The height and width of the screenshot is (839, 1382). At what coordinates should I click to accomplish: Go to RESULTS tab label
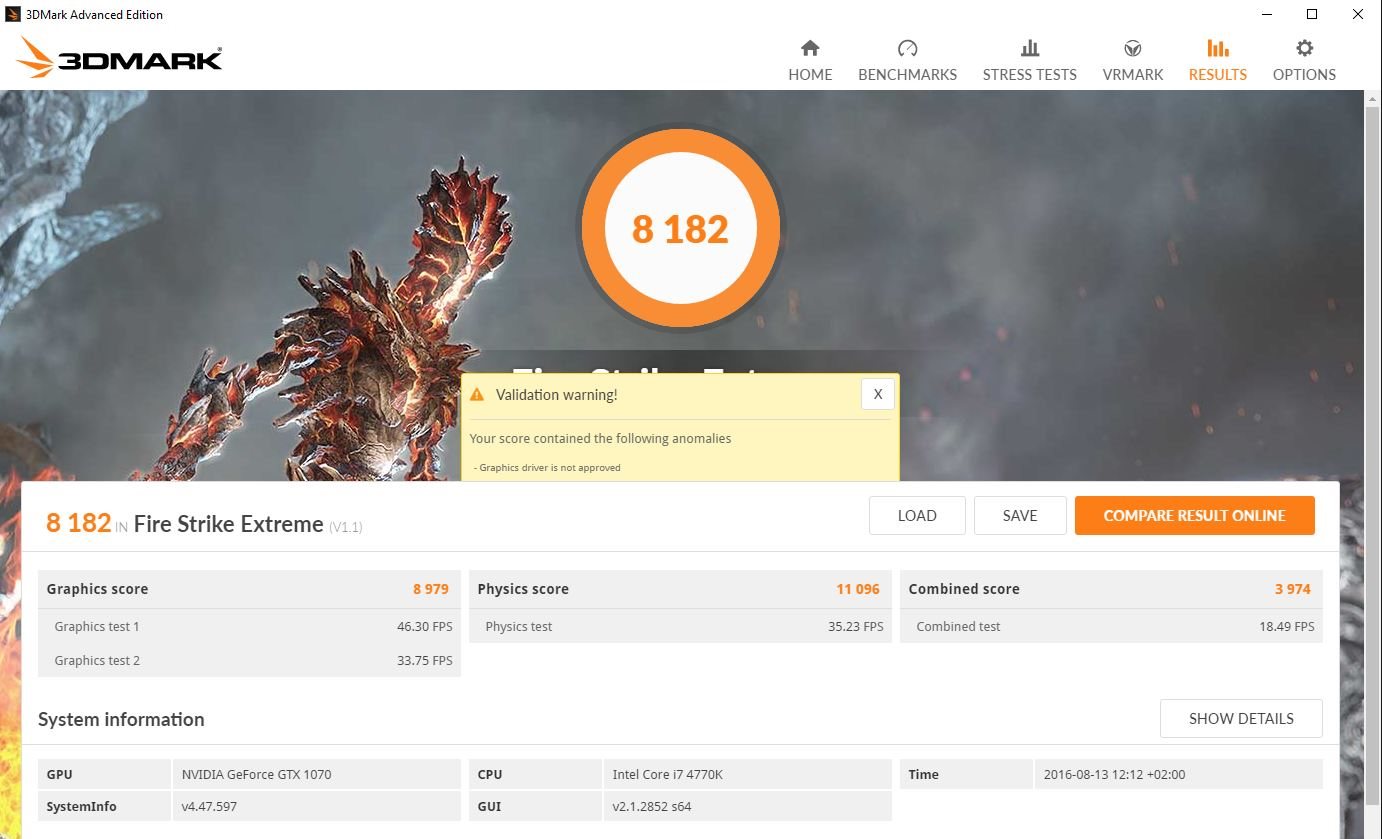pos(1217,75)
